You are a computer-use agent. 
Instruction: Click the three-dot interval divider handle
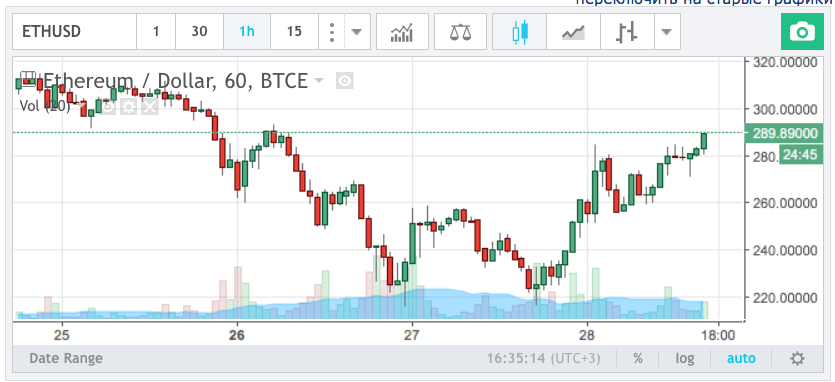tap(332, 32)
